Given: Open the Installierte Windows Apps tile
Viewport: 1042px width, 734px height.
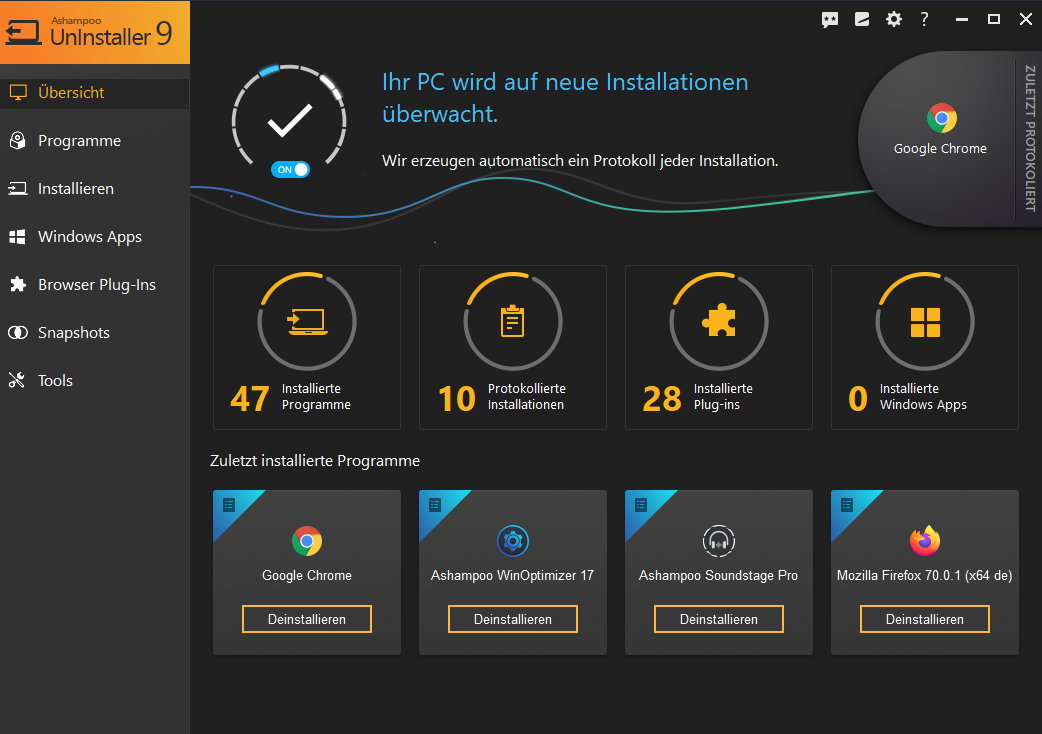Looking at the screenshot, I should tap(924, 347).
